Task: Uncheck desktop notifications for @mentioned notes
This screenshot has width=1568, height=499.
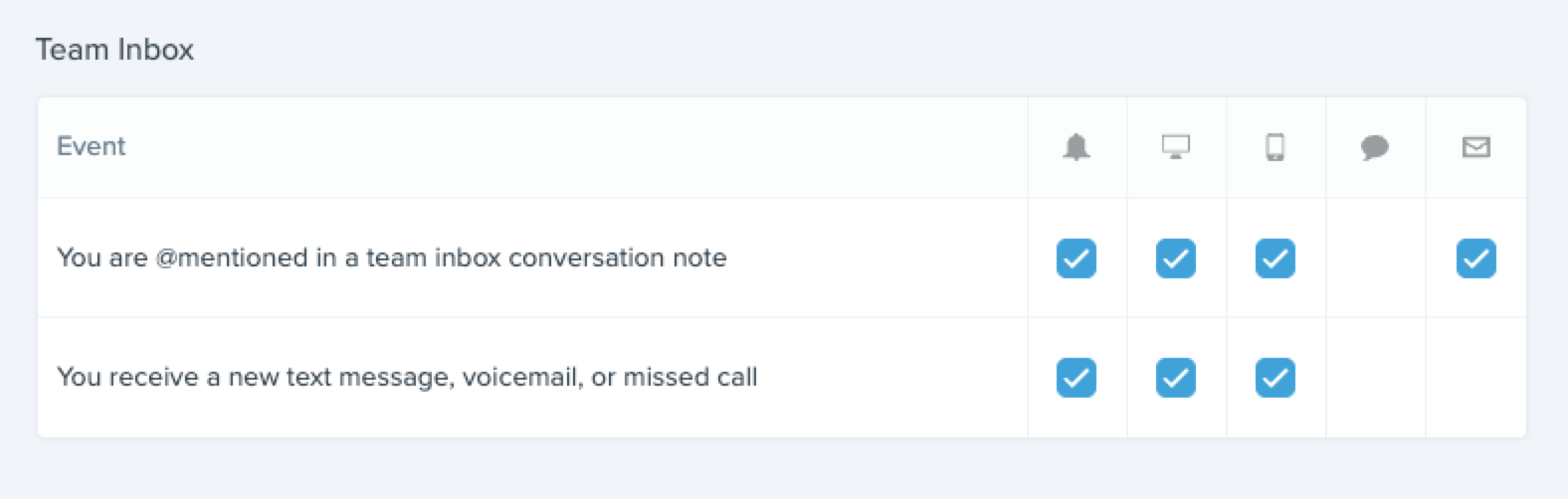Action: (1176, 258)
